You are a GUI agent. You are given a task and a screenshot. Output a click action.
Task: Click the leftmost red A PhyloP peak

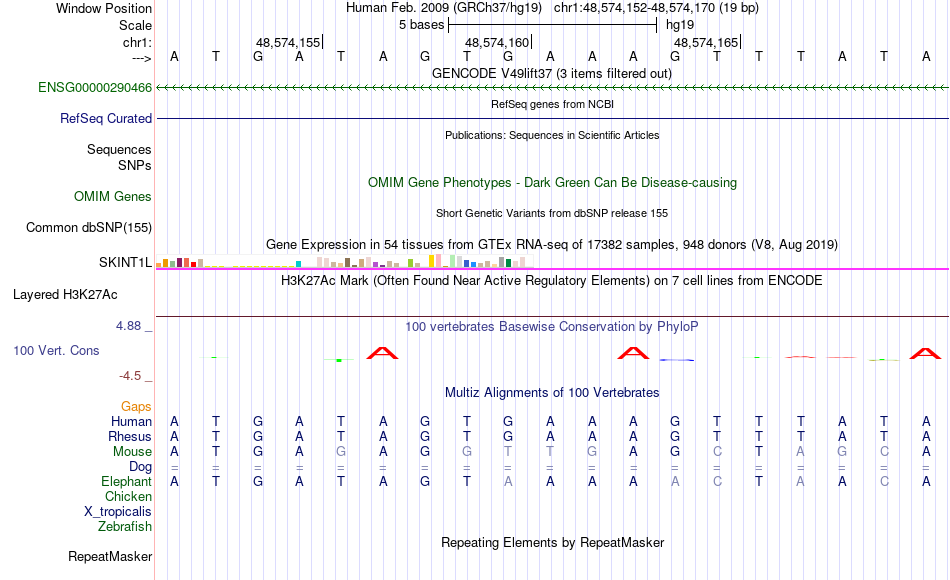tap(382, 353)
